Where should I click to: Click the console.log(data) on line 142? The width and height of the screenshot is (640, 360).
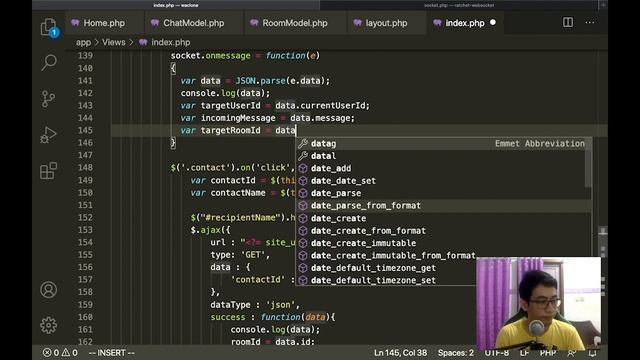tap(225, 93)
